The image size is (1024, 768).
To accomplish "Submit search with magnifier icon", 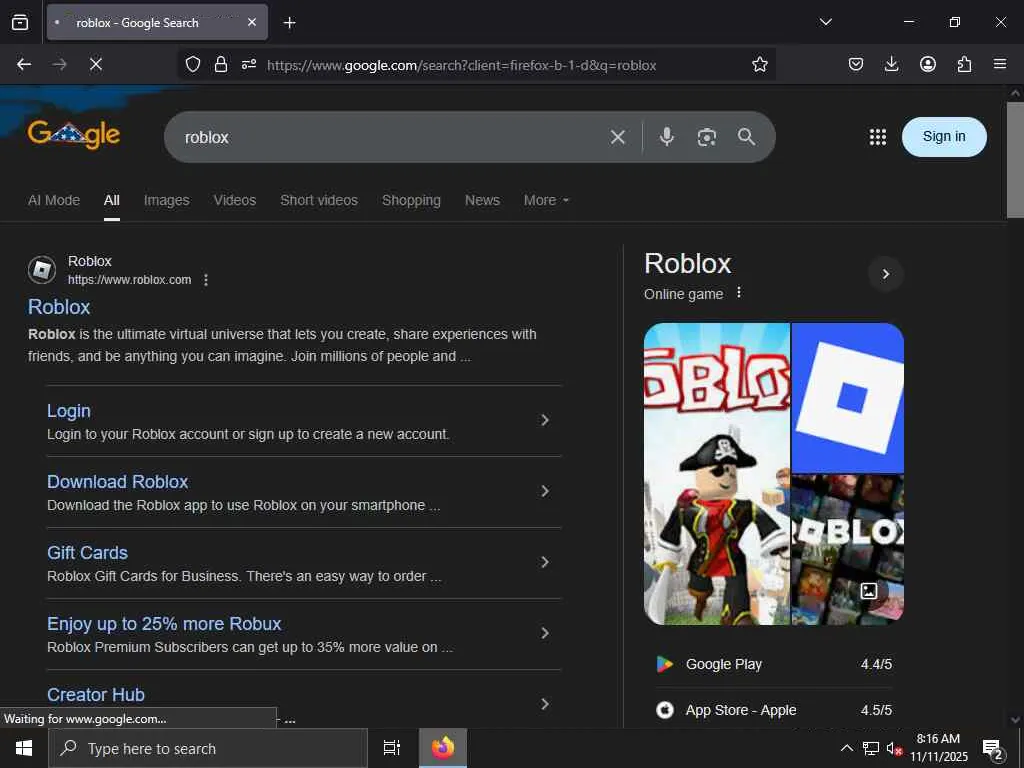I will [746, 136].
